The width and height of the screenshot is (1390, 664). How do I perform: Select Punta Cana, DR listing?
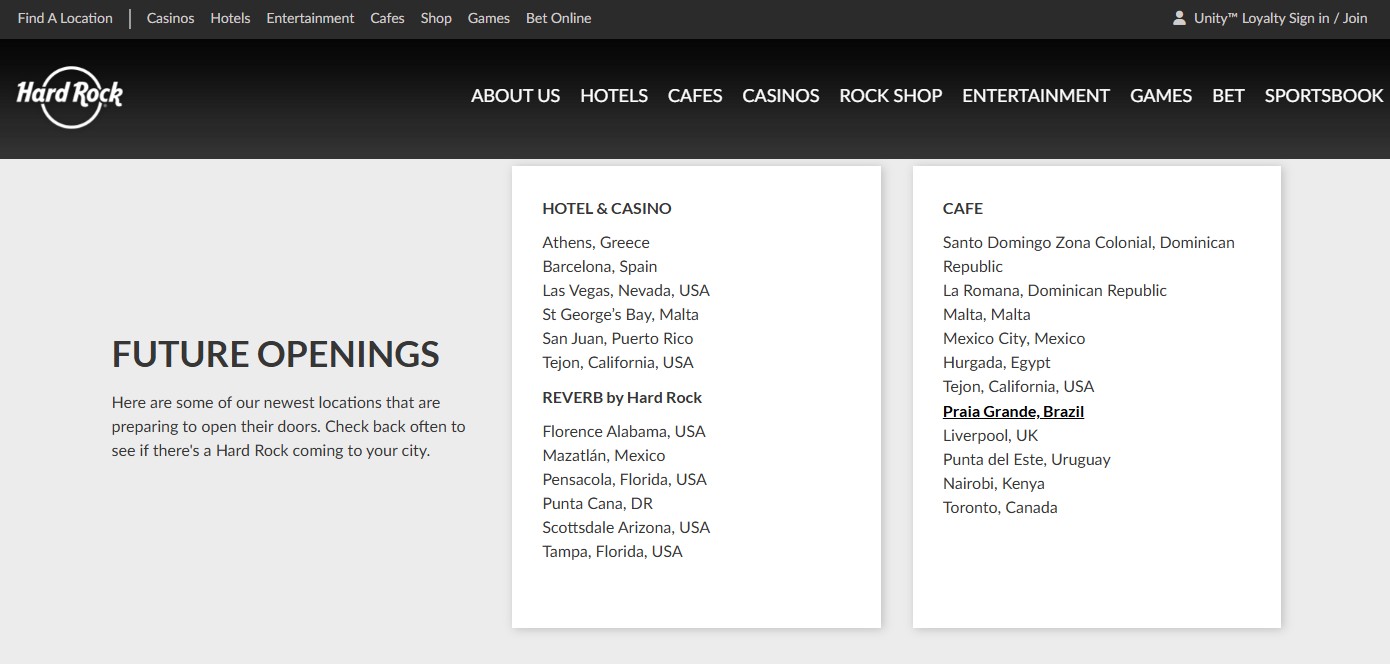click(x=598, y=503)
